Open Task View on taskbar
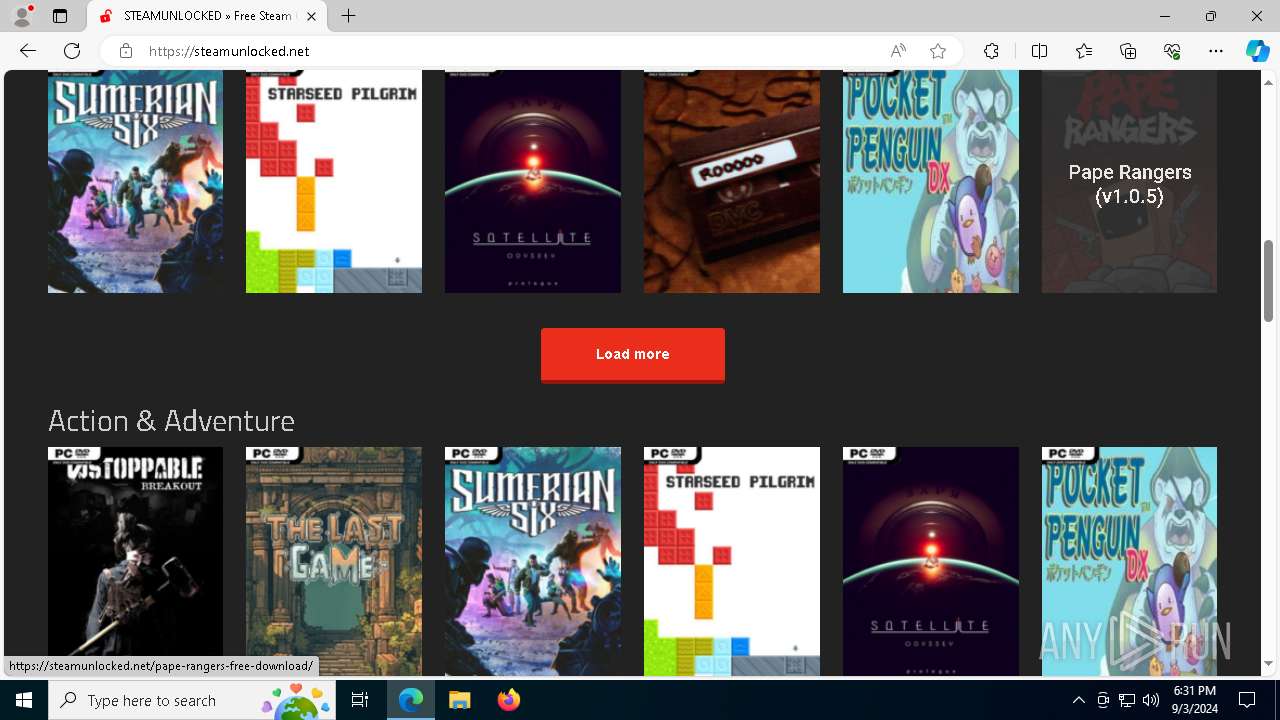The width and height of the screenshot is (1280, 720). click(x=361, y=700)
